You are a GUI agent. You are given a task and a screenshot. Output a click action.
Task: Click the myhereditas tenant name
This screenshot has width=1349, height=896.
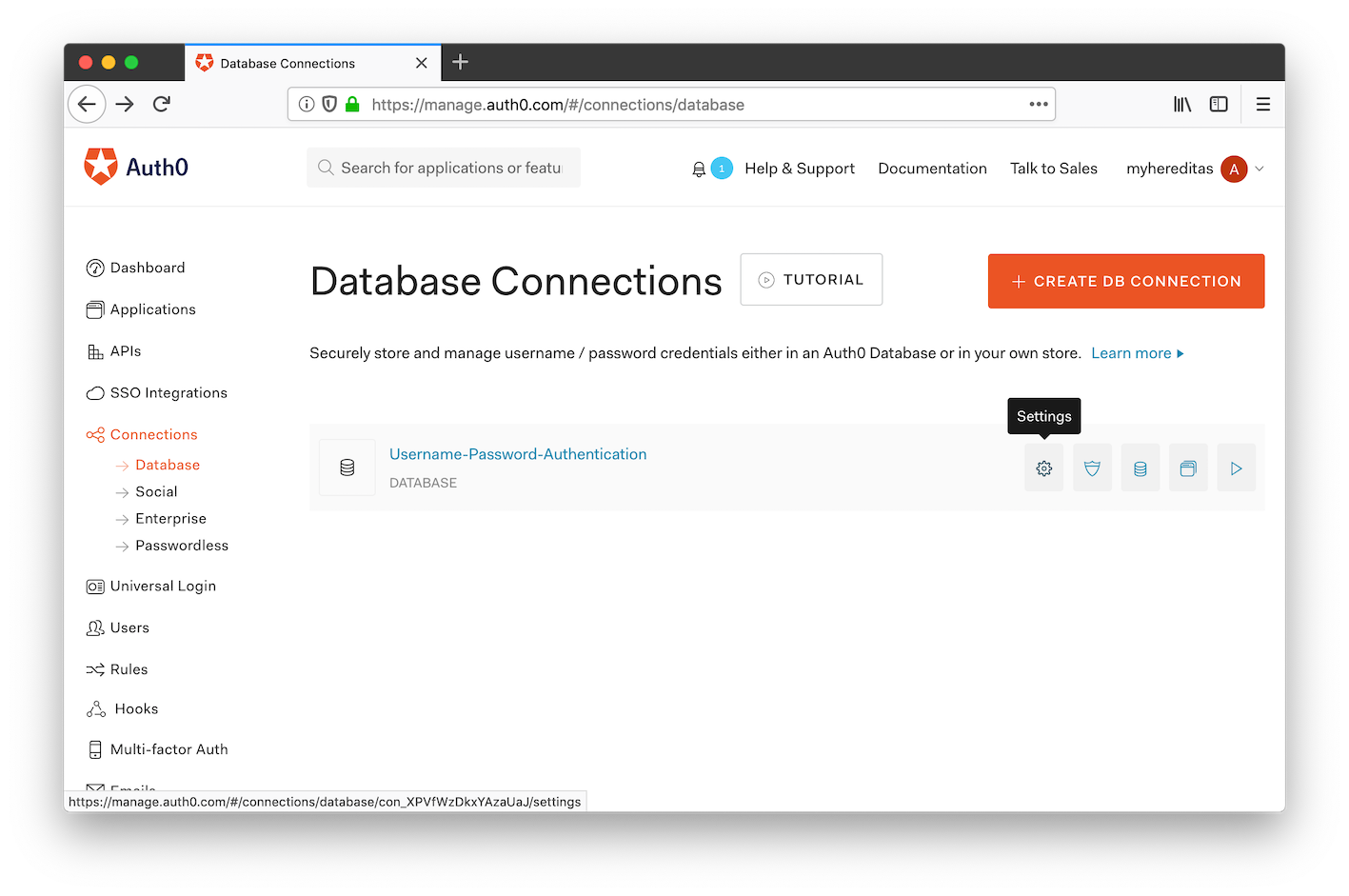(x=1169, y=169)
